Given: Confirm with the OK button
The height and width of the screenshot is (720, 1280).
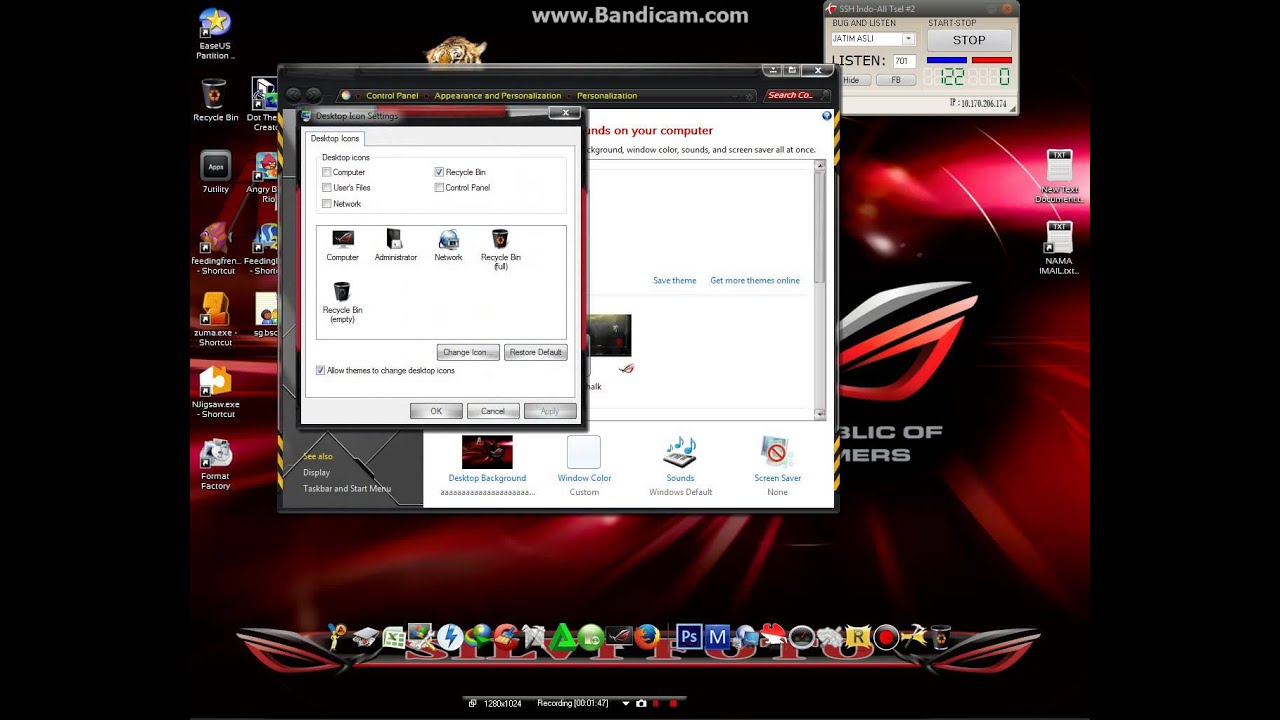Looking at the screenshot, I should click(x=436, y=411).
